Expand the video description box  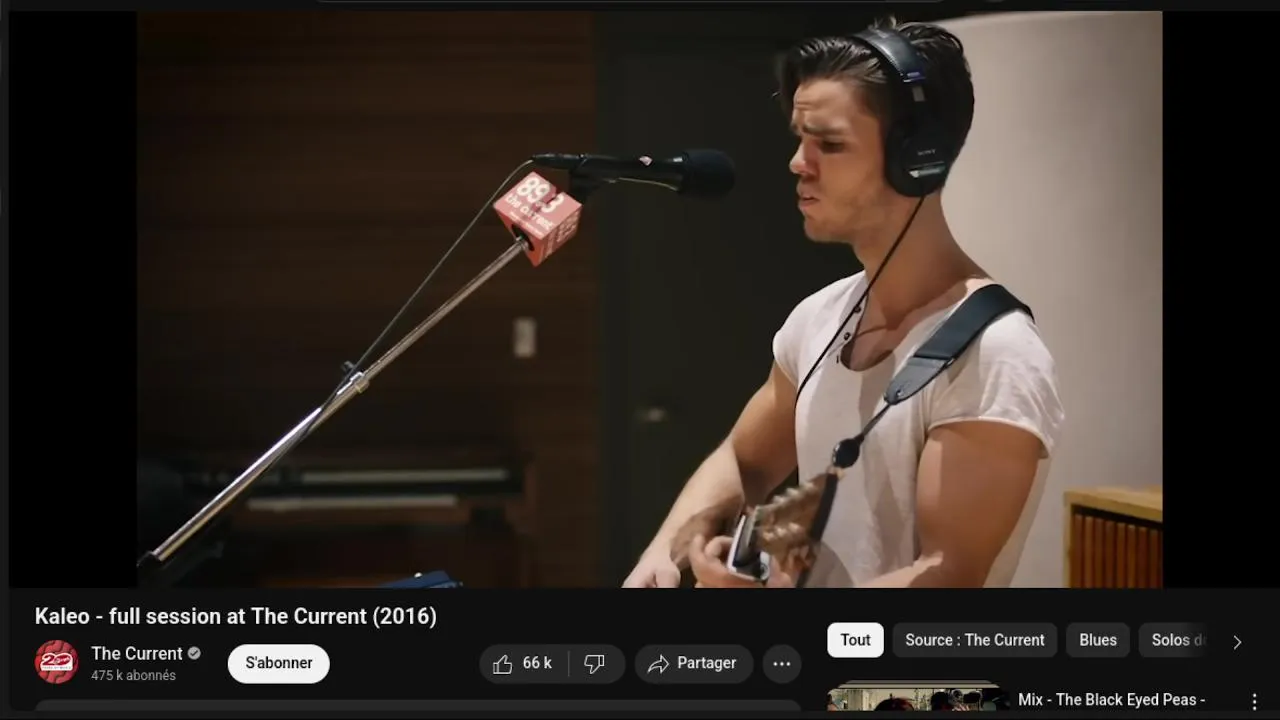click(418, 707)
